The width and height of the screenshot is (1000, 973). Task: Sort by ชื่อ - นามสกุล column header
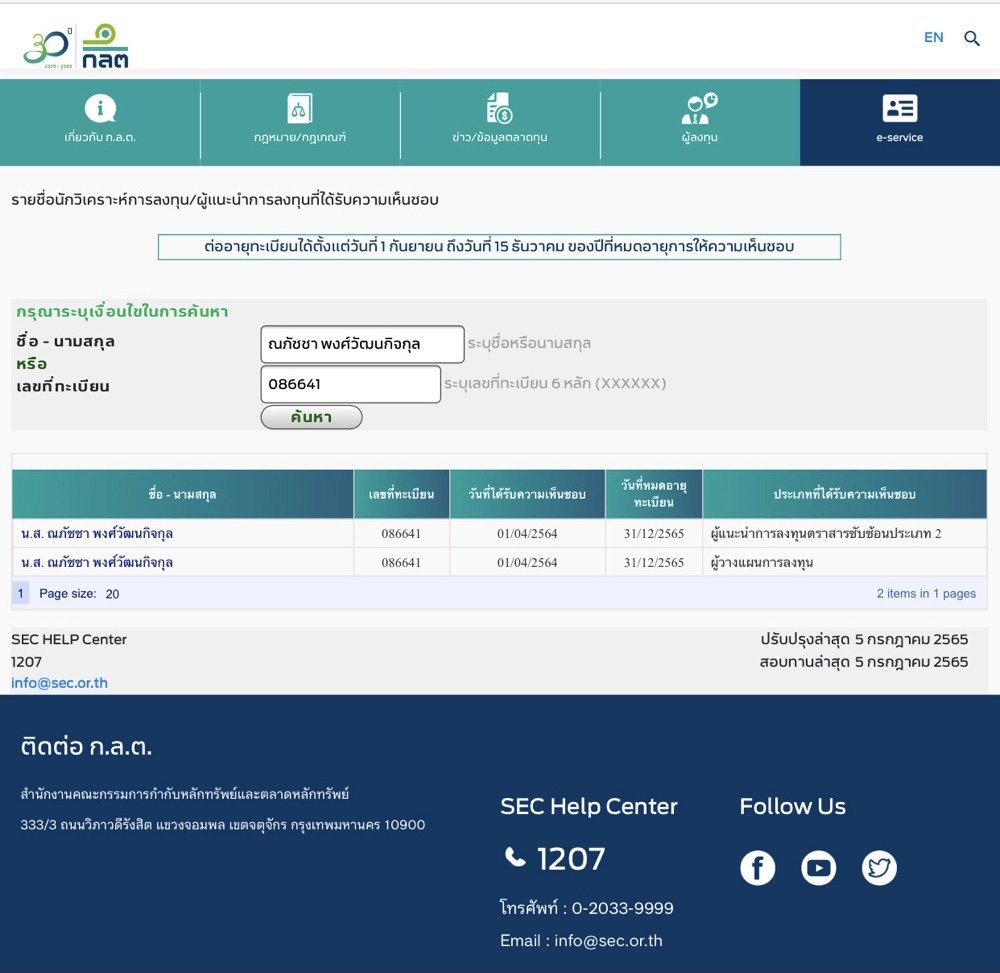tap(182, 494)
